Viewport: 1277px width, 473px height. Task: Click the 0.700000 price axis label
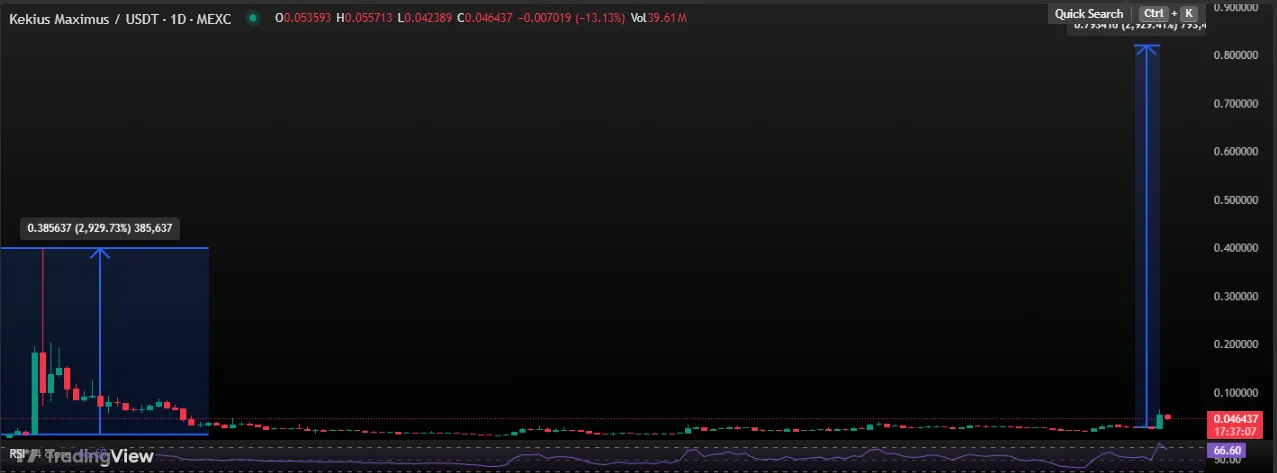1237,104
